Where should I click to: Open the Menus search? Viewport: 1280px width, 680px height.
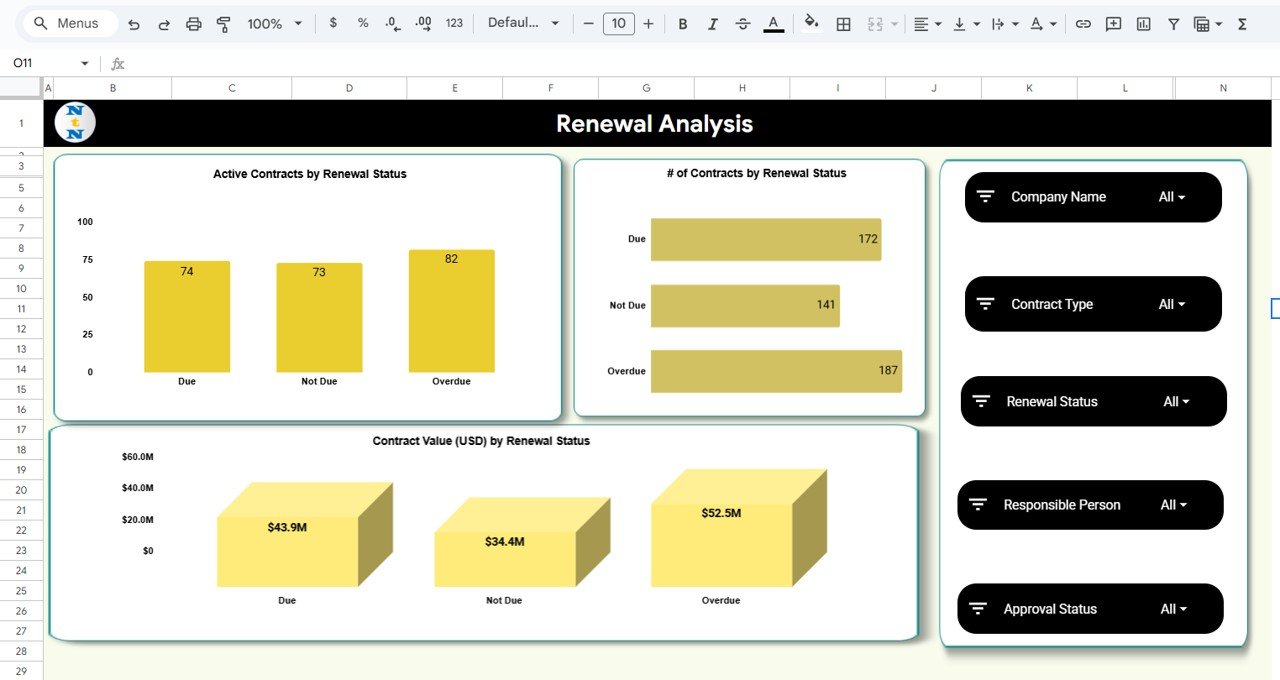(x=67, y=23)
